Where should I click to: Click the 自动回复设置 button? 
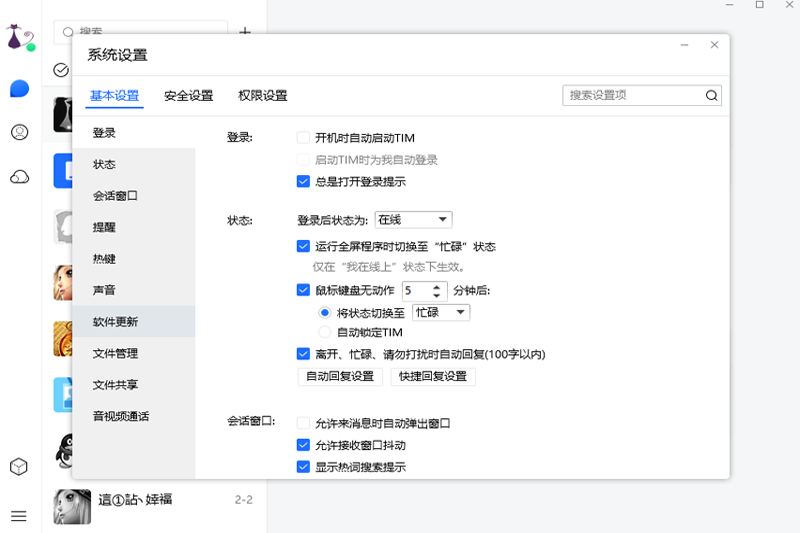coord(340,377)
